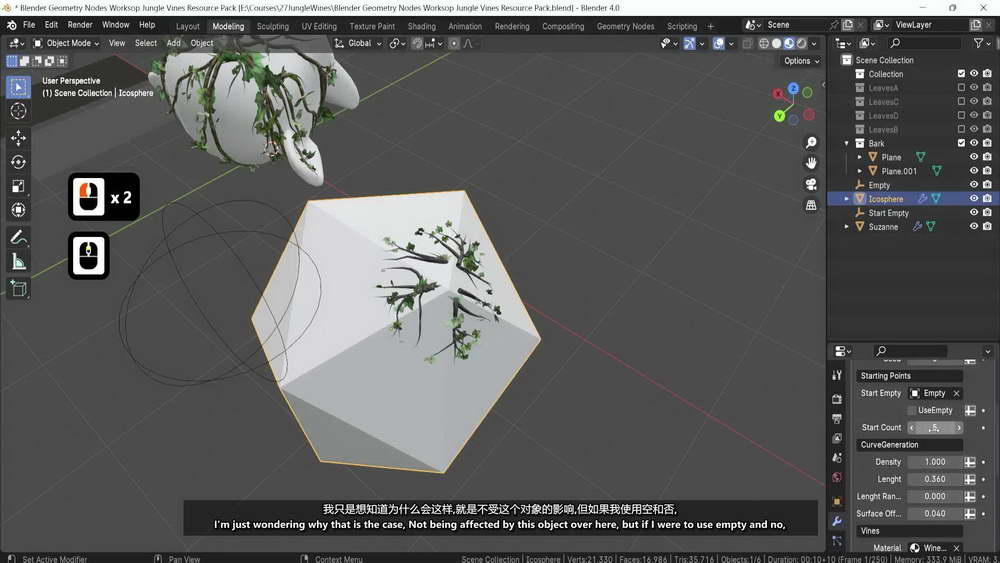Click the pan view hand icon

pyautogui.click(x=811, y=163)
